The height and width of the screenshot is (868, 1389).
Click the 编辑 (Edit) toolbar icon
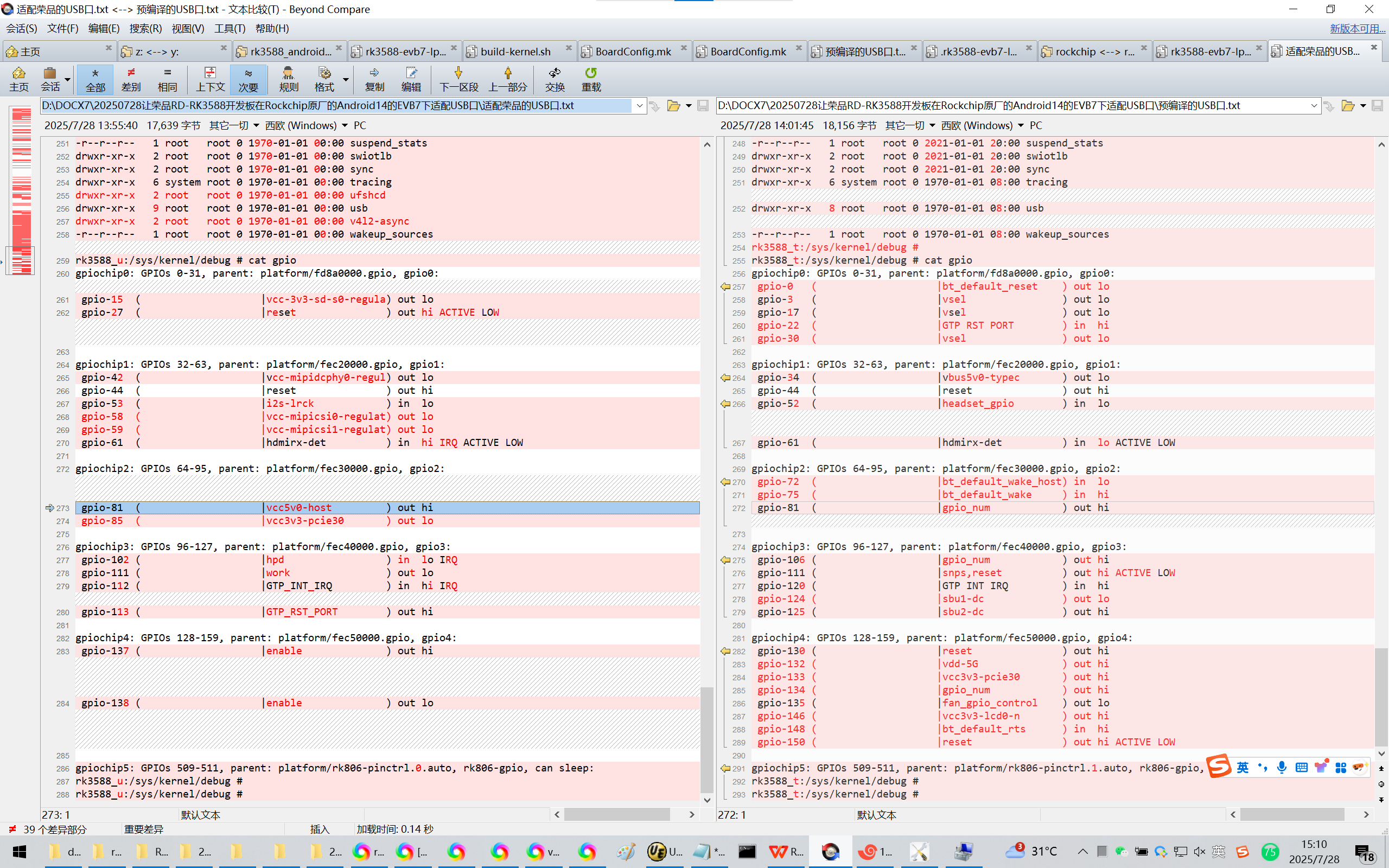tap(411, 79)
